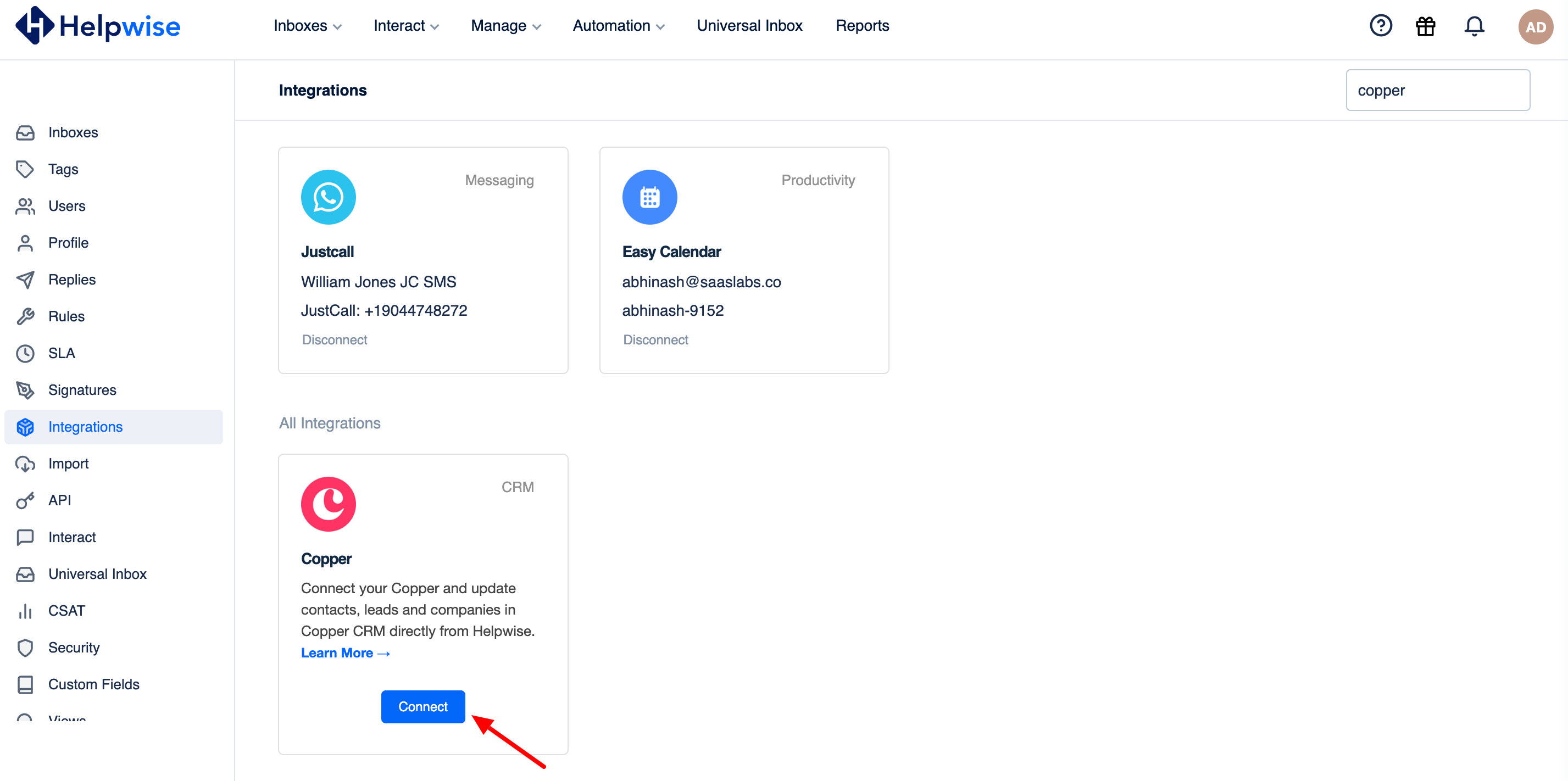Viewport: 1568px width, 781px height.
Task: Open the Easy Calendar card title
Action: (671, 252)
